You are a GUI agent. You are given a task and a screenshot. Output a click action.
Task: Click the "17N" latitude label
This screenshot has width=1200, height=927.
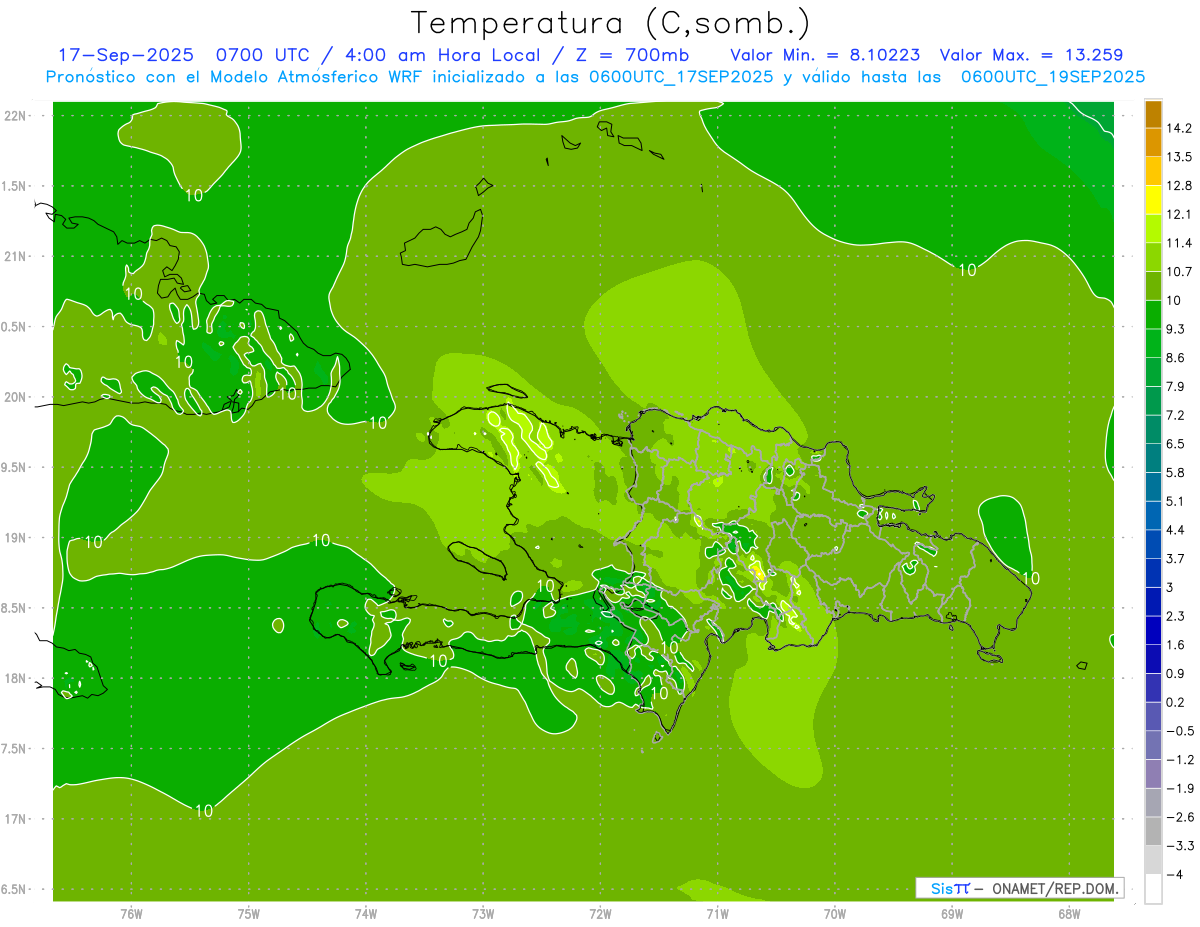coord(16,819)
